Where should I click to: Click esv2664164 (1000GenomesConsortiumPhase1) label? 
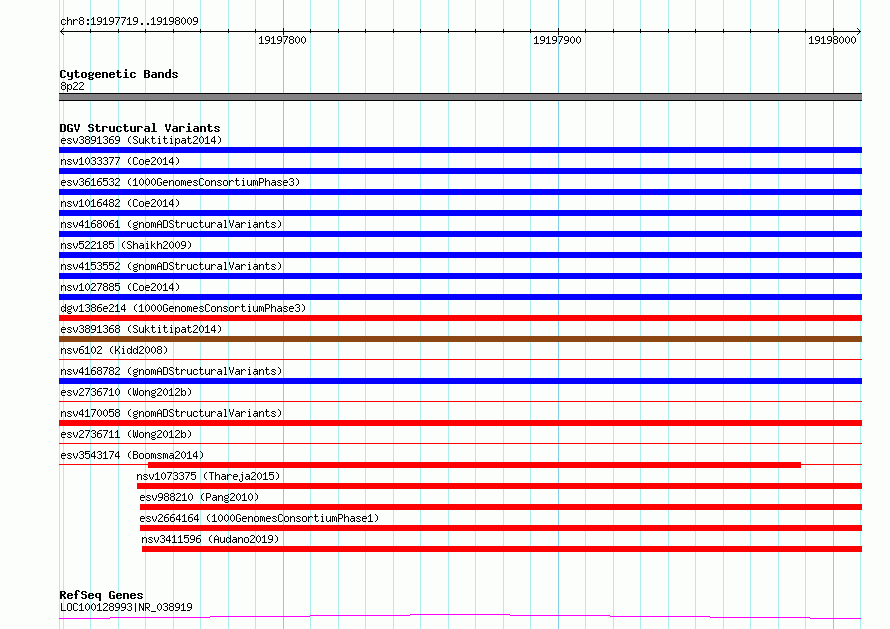point(259,518)
